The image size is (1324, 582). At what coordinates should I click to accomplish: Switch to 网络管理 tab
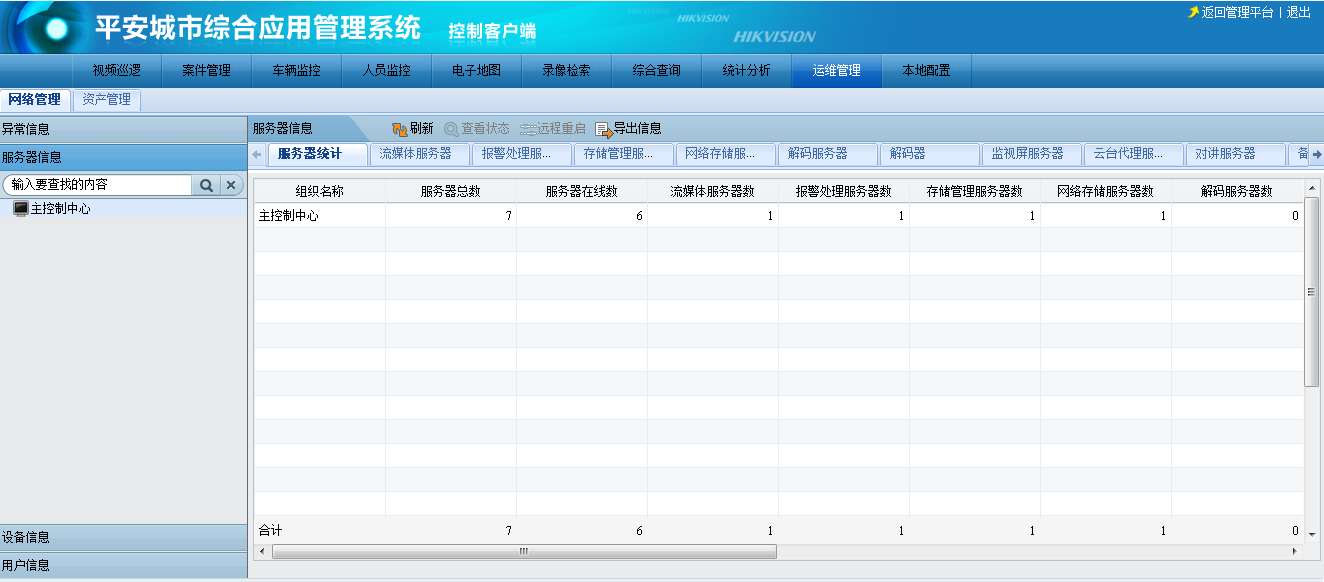35,100
